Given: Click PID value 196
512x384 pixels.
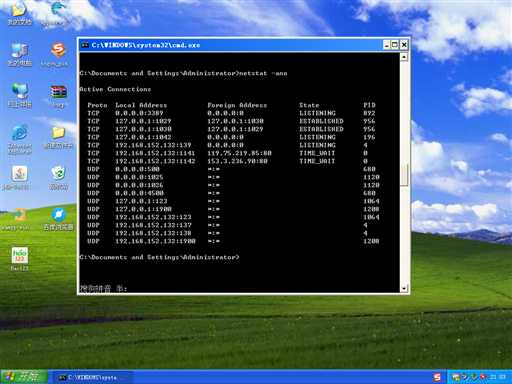Looking at the screenshot, I should pyautogui.click(x=369, y=137).
